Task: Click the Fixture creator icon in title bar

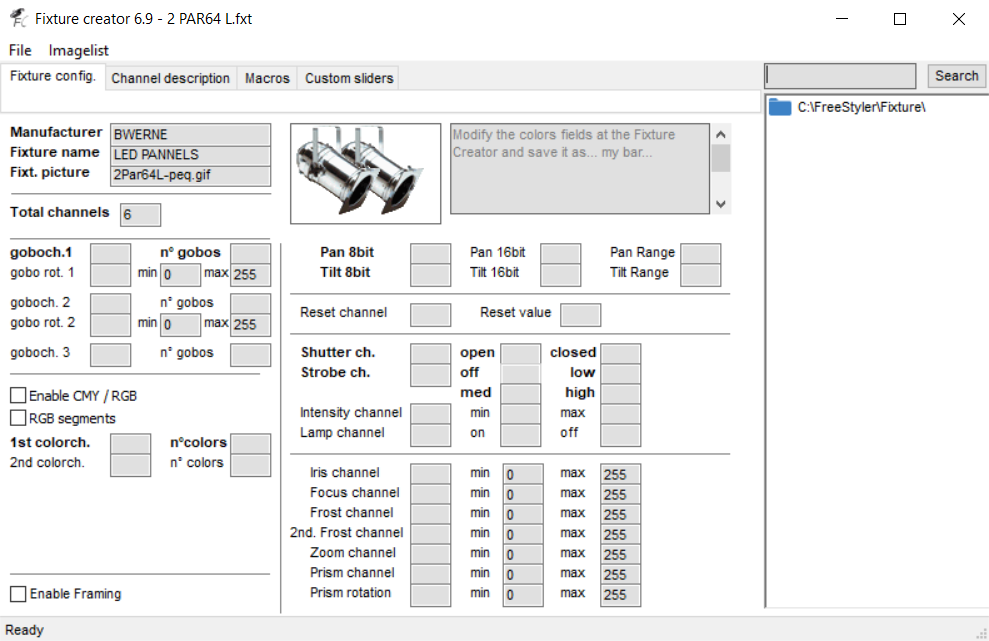Action: click(16, 17)
